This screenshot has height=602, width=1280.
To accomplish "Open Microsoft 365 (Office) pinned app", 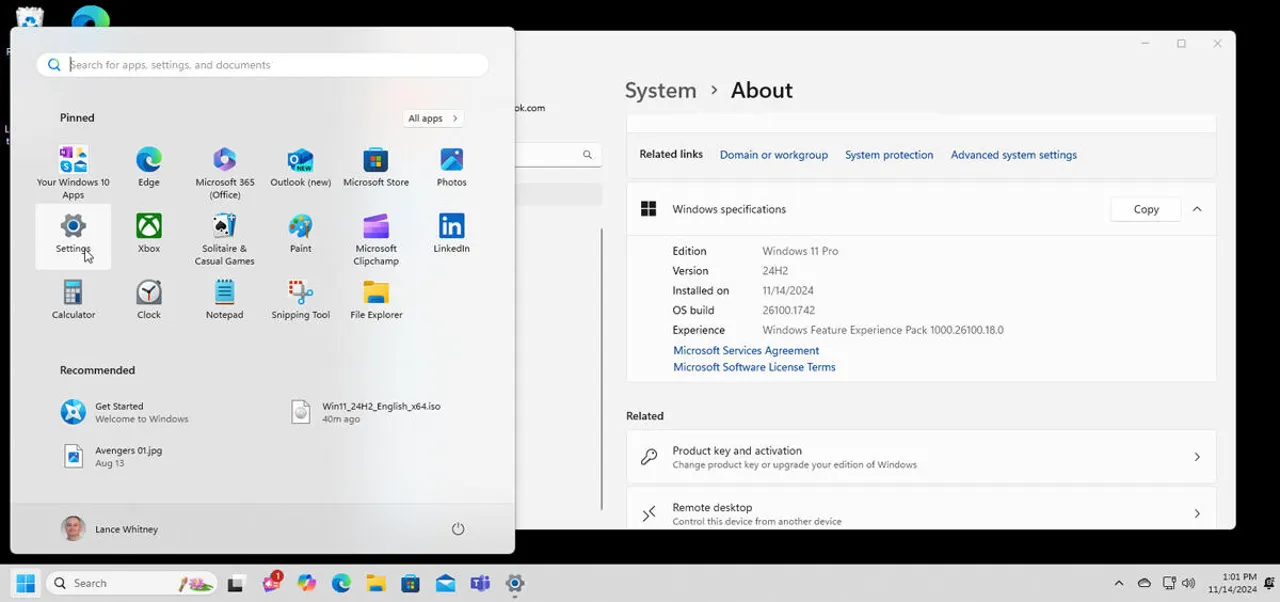I will pyautogui.click(x=224, y=171).
